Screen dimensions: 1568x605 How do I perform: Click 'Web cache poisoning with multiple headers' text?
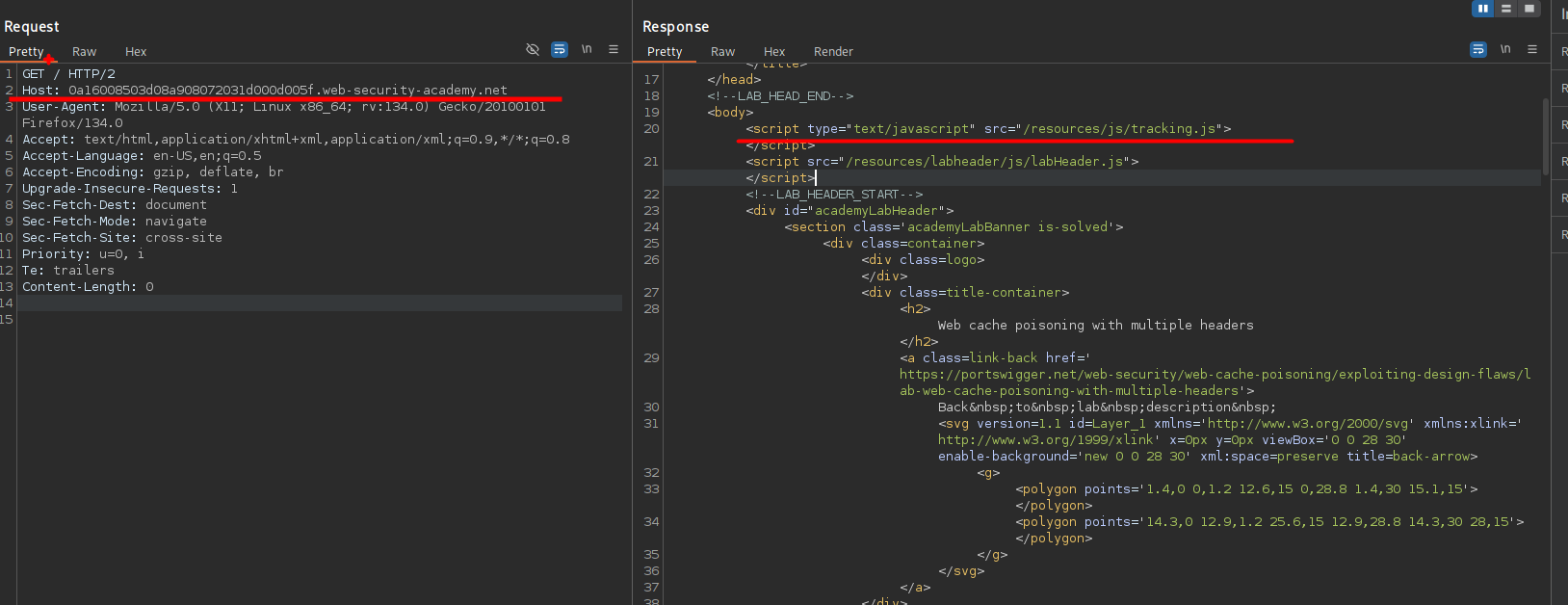1096,326
